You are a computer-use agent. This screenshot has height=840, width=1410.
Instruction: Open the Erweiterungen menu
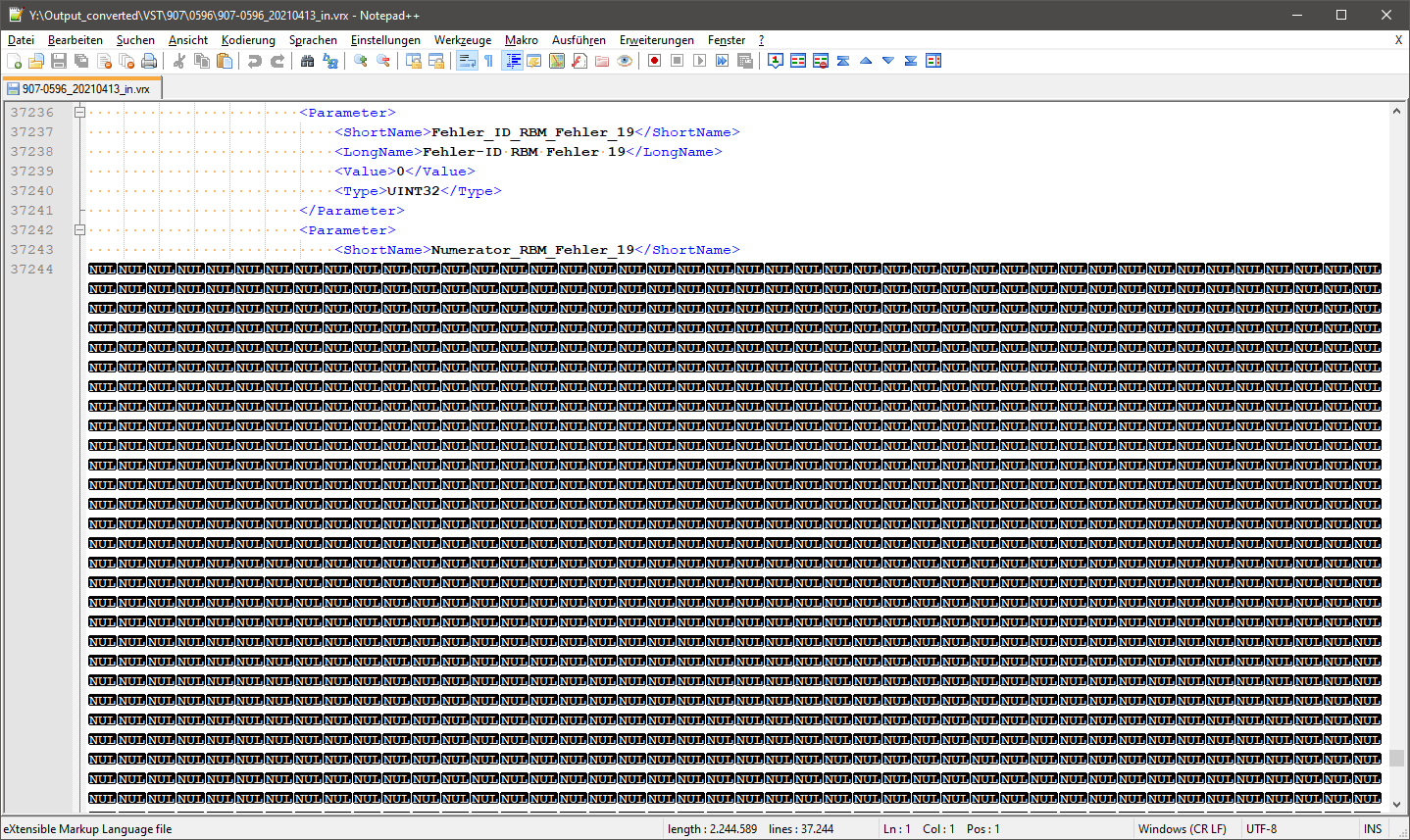(656, 40)
